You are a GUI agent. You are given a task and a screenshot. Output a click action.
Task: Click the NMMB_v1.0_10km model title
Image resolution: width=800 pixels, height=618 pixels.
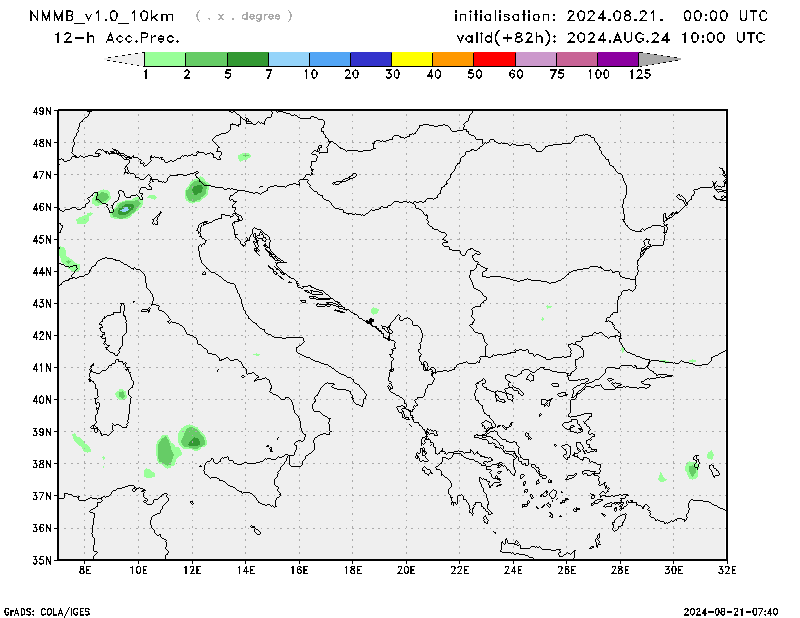(x=104, y=16)
